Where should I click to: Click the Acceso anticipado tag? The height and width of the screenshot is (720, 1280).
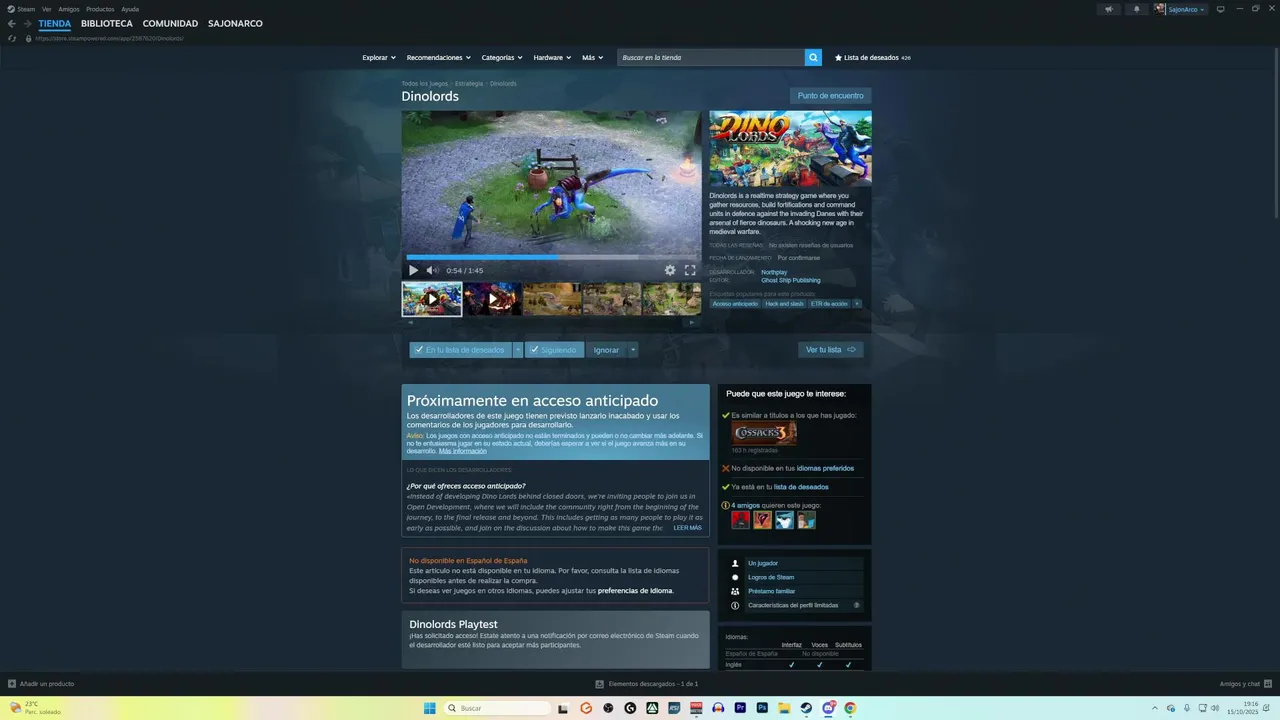[x=735, y=303]
